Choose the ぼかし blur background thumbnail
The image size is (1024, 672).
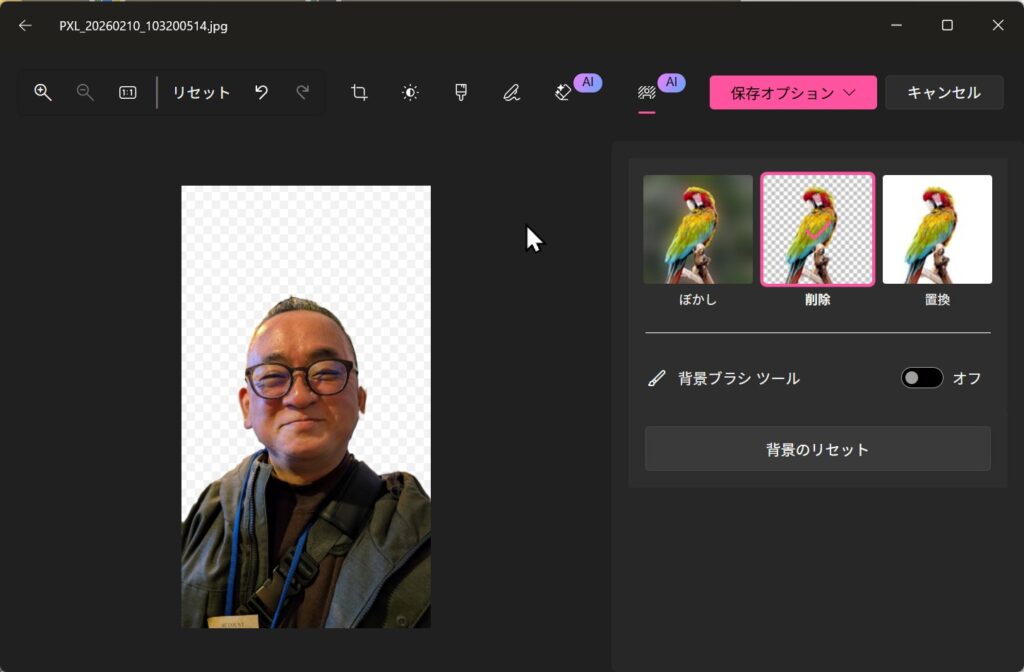click(x=698, y=230)
